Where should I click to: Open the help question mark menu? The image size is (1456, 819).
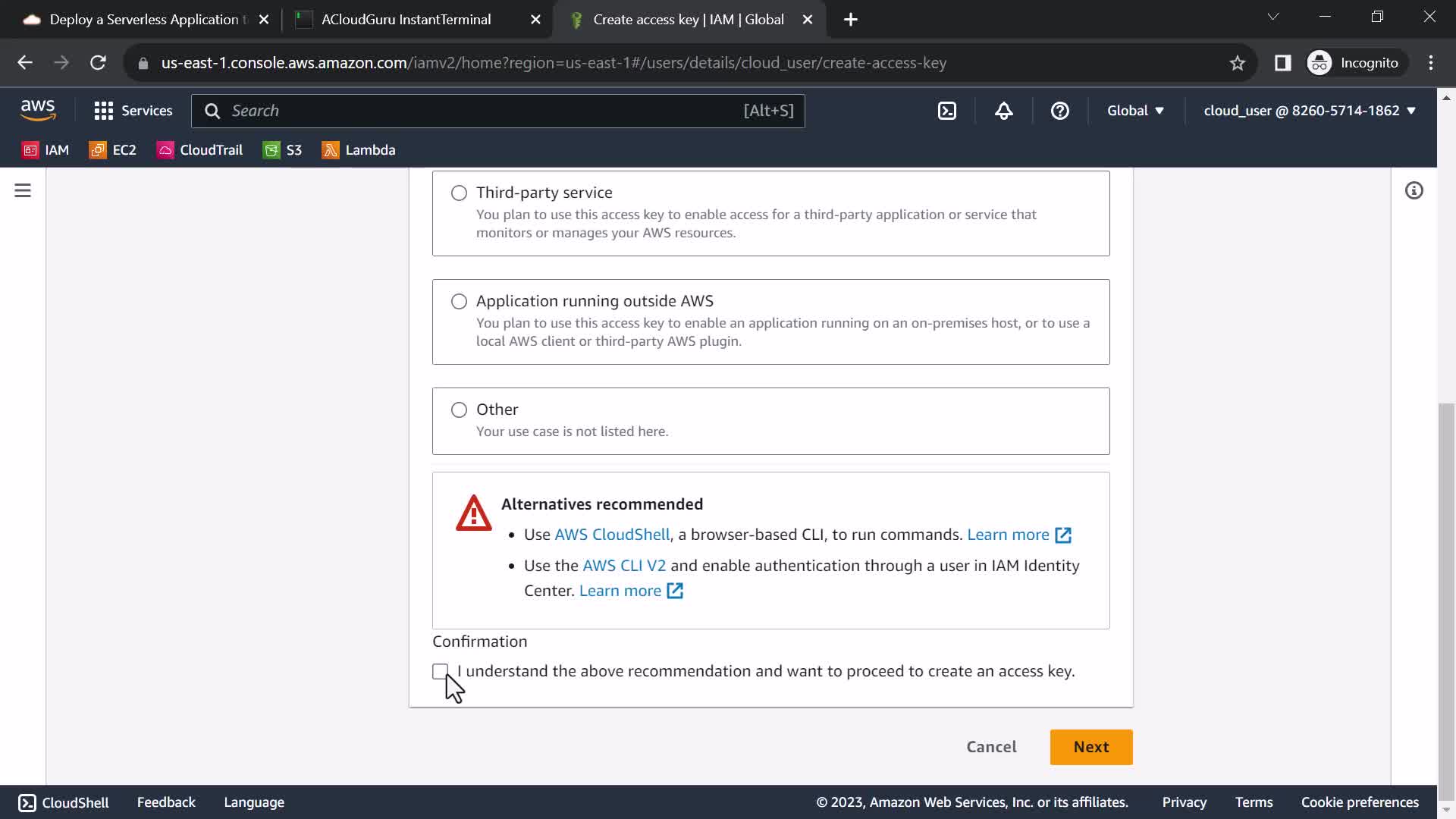pyautogui.click(x=1059, y=111)
